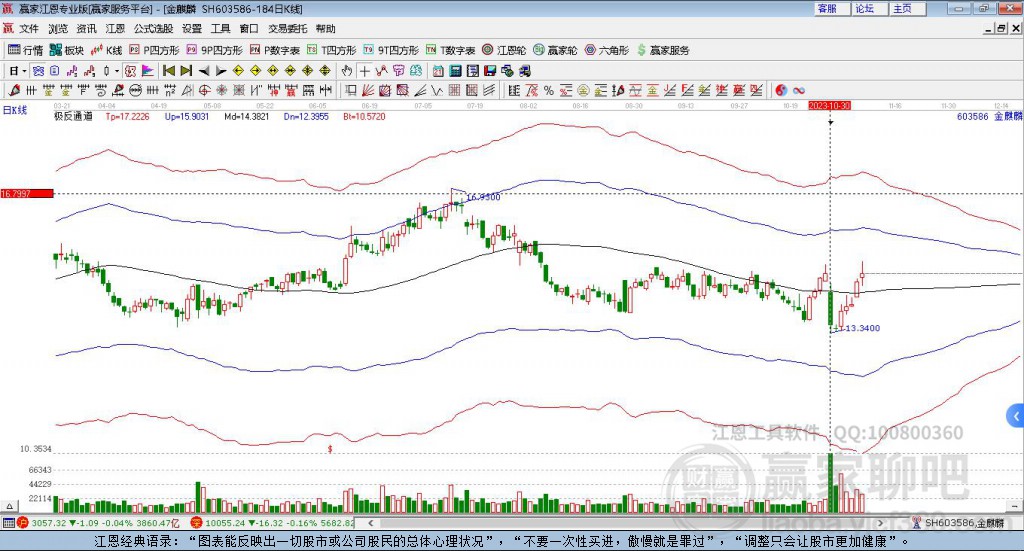Expand the candlestick style dropdown arrow
The height and width of the screenshot is (551, 1024).
tap(117, 71)
